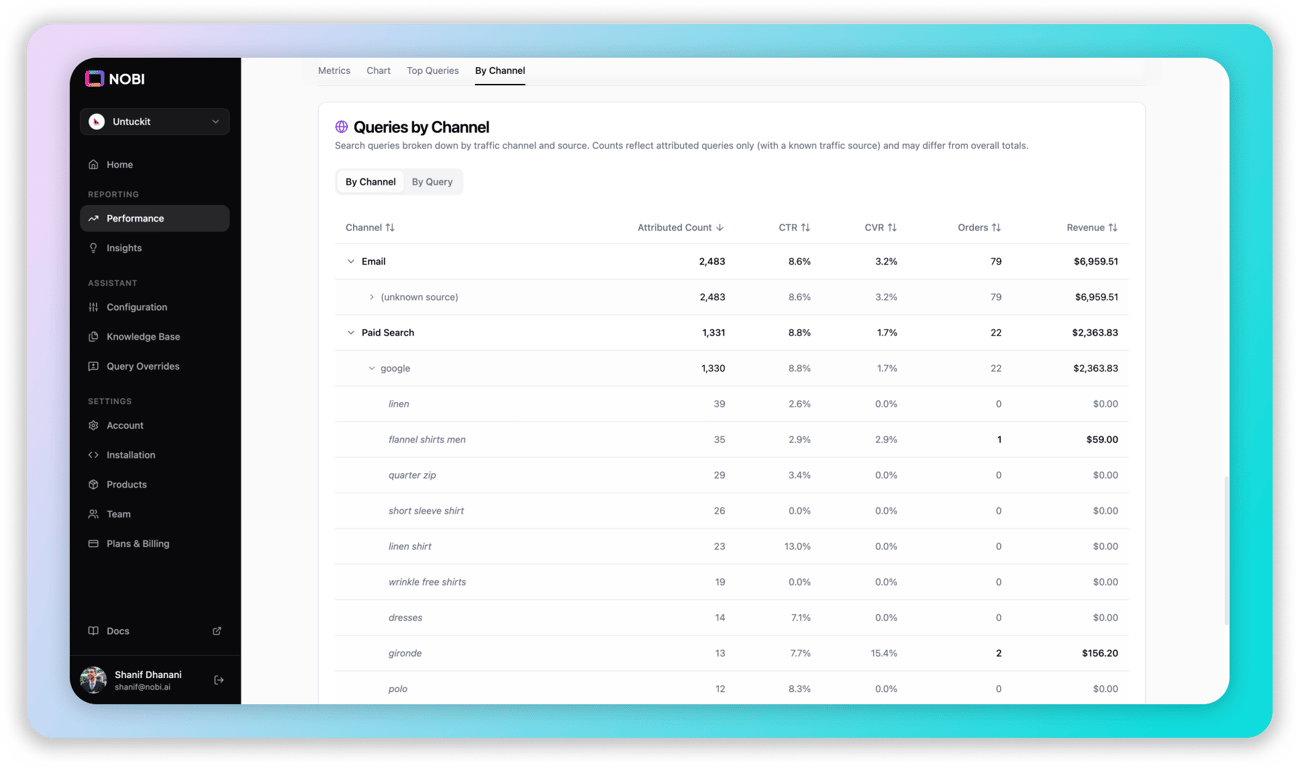Click the logout icon beside Shanif Dhanani
1300x768 pixels.
(218, 679)
